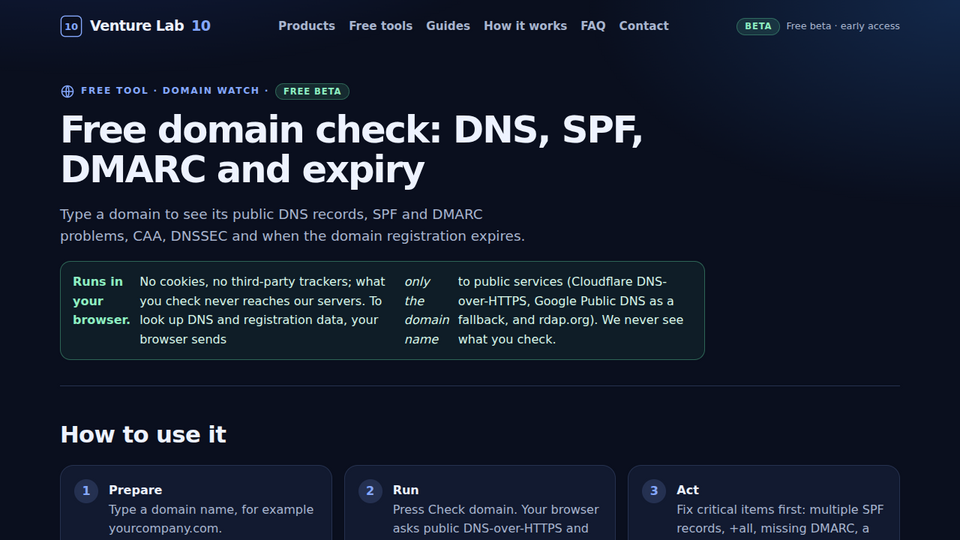Click the BETA badge in header

[x=758, y=26]
